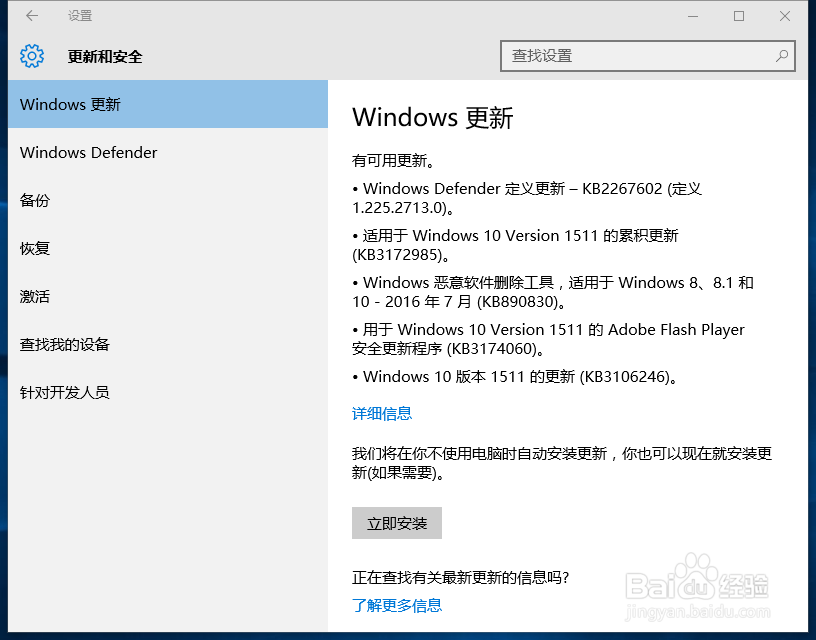Click the search magnifier icon
The height and width of the screenshot is (640, 816).
click(x=782, y=56)
